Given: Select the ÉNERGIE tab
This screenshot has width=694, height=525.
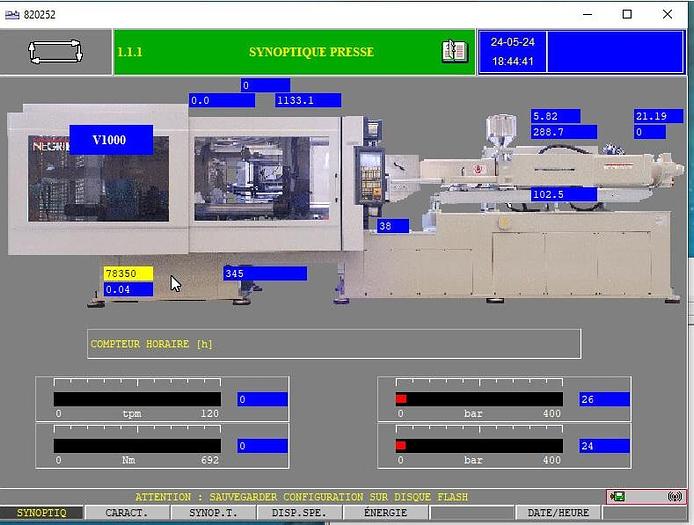Looking at the screenshot, I should 385,512.
